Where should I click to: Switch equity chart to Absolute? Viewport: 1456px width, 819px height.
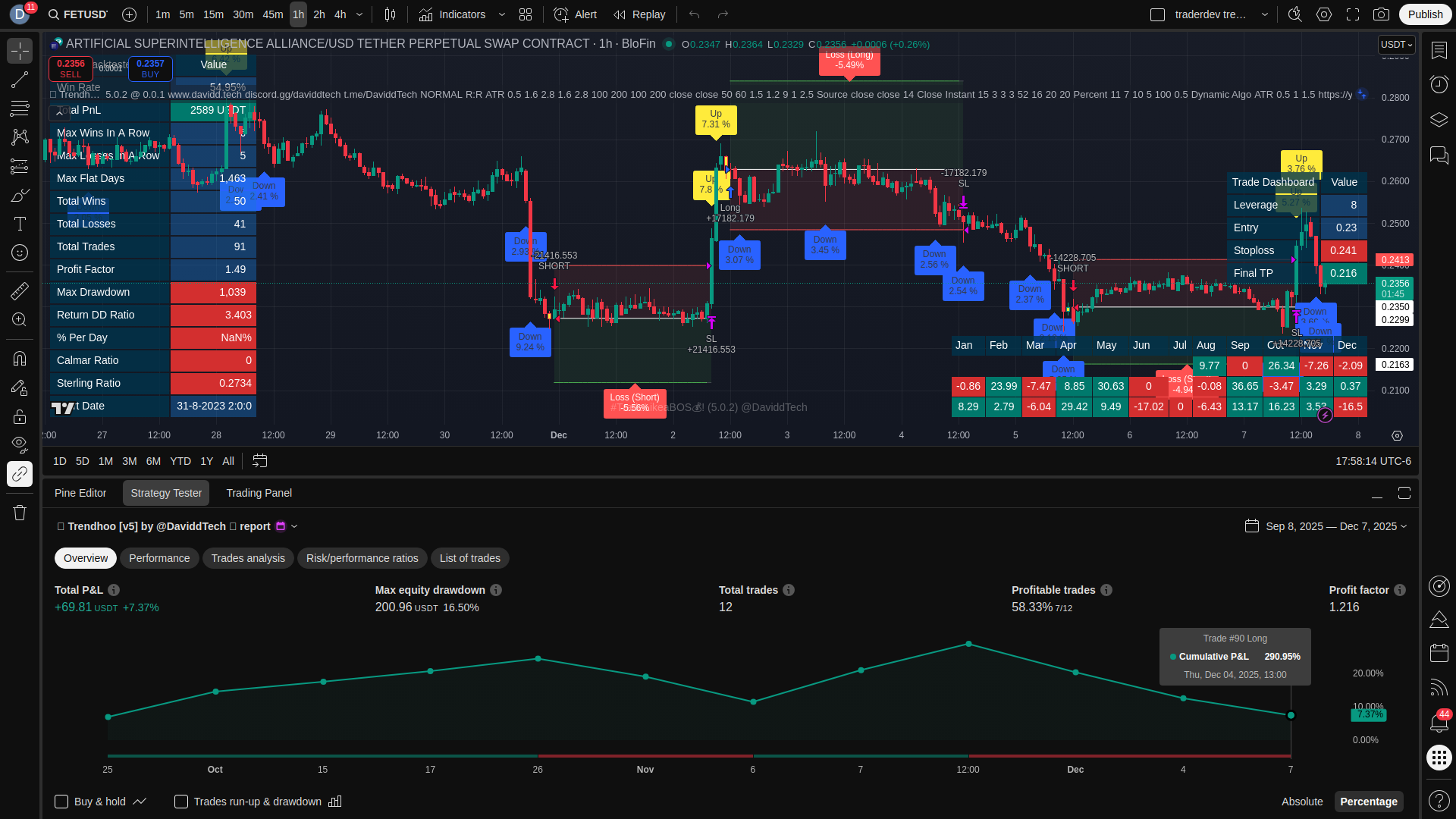click(1301, 802)
